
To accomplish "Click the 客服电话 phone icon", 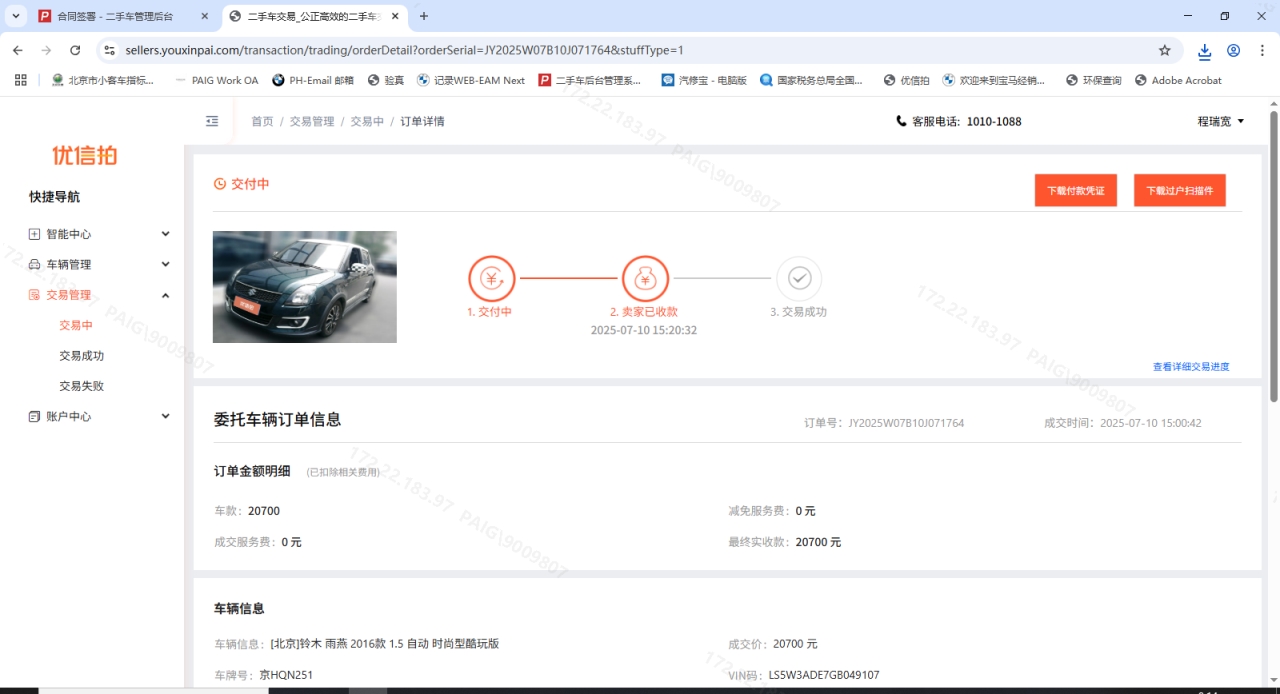I will [x=902, y=121].
